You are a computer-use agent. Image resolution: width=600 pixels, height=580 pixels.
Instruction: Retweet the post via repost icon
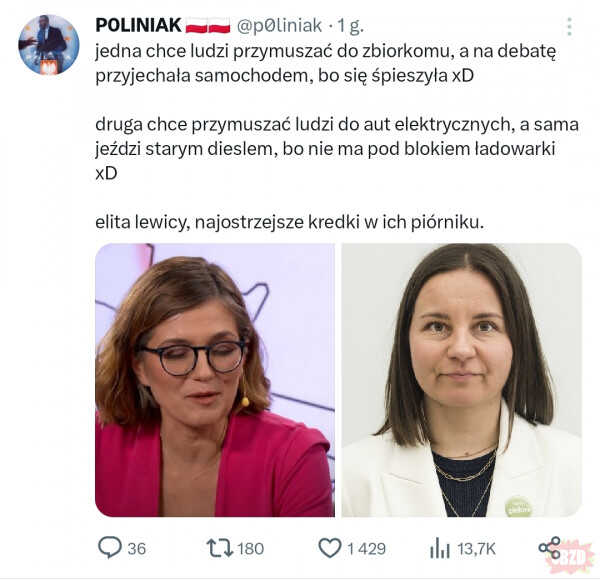220,548
